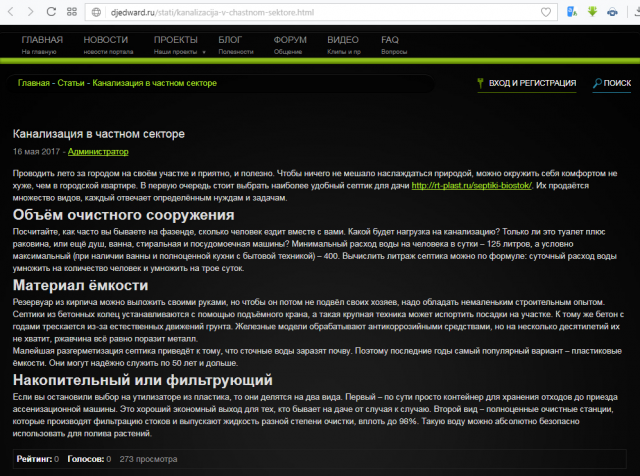Click the date 16 мая 2017
This screenshot has height=476, width=640.
pos(36,151)
